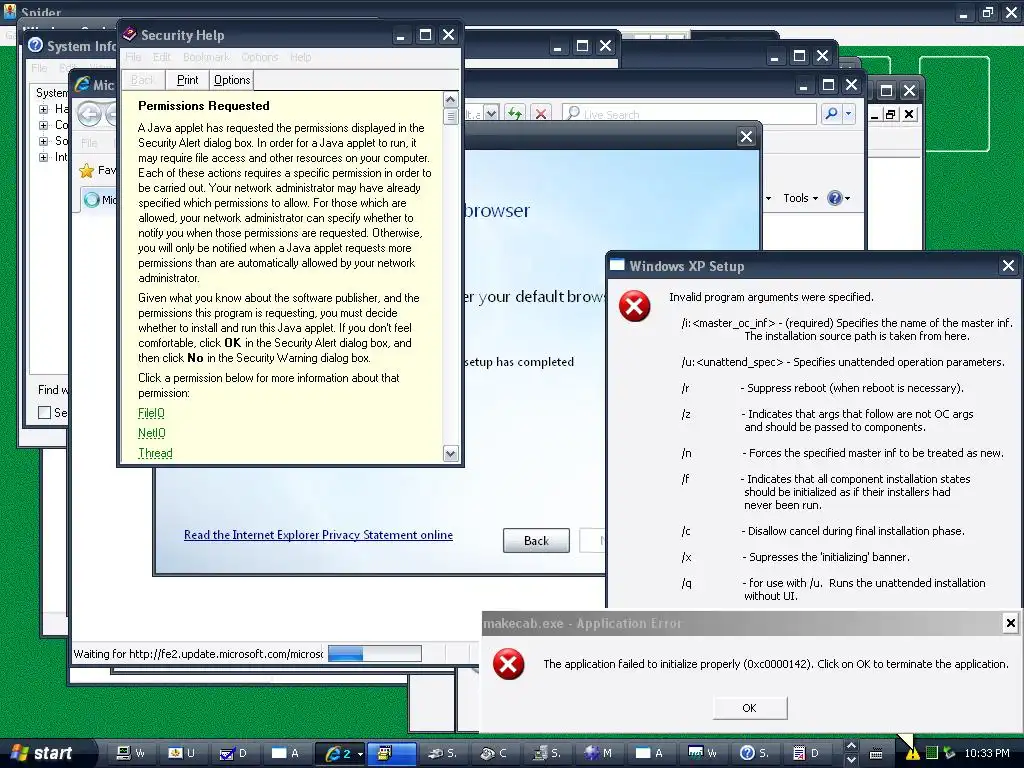Click the IE refresh green arrows icon
The image size is (1024, 768).
pos(515,114)
